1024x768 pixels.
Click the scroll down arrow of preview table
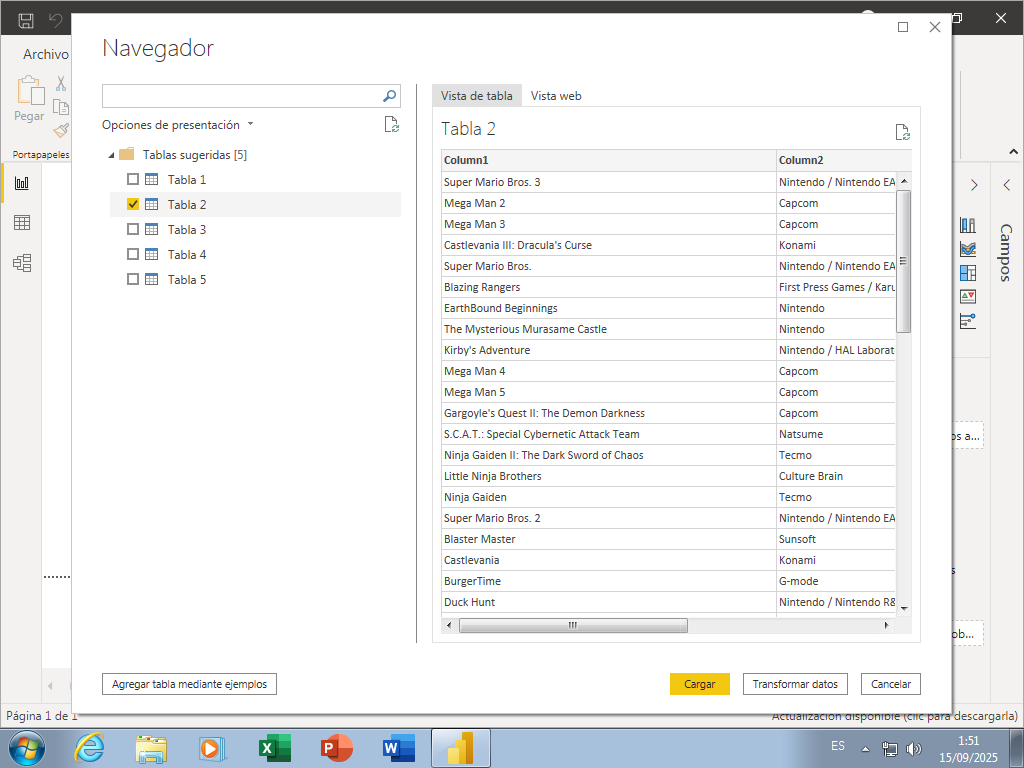(904, 609)
